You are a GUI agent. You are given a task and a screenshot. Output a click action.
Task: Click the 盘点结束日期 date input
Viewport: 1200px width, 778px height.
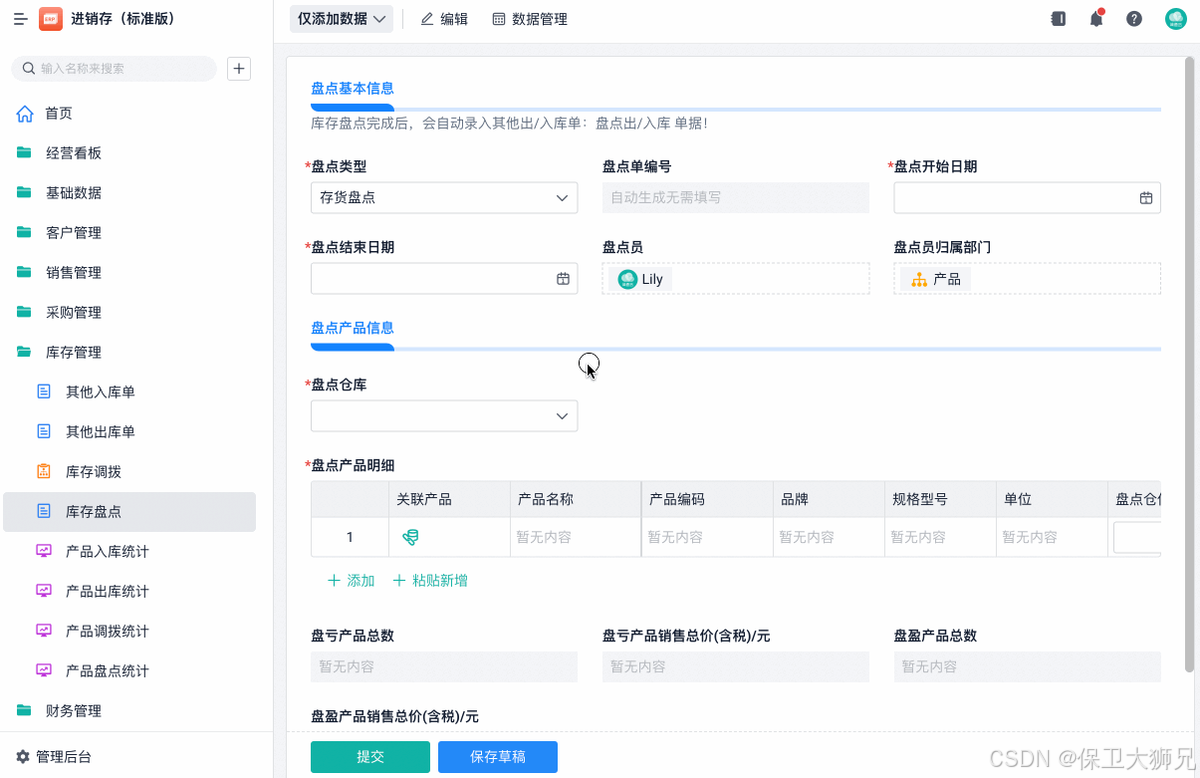click(x=444, y=279)
